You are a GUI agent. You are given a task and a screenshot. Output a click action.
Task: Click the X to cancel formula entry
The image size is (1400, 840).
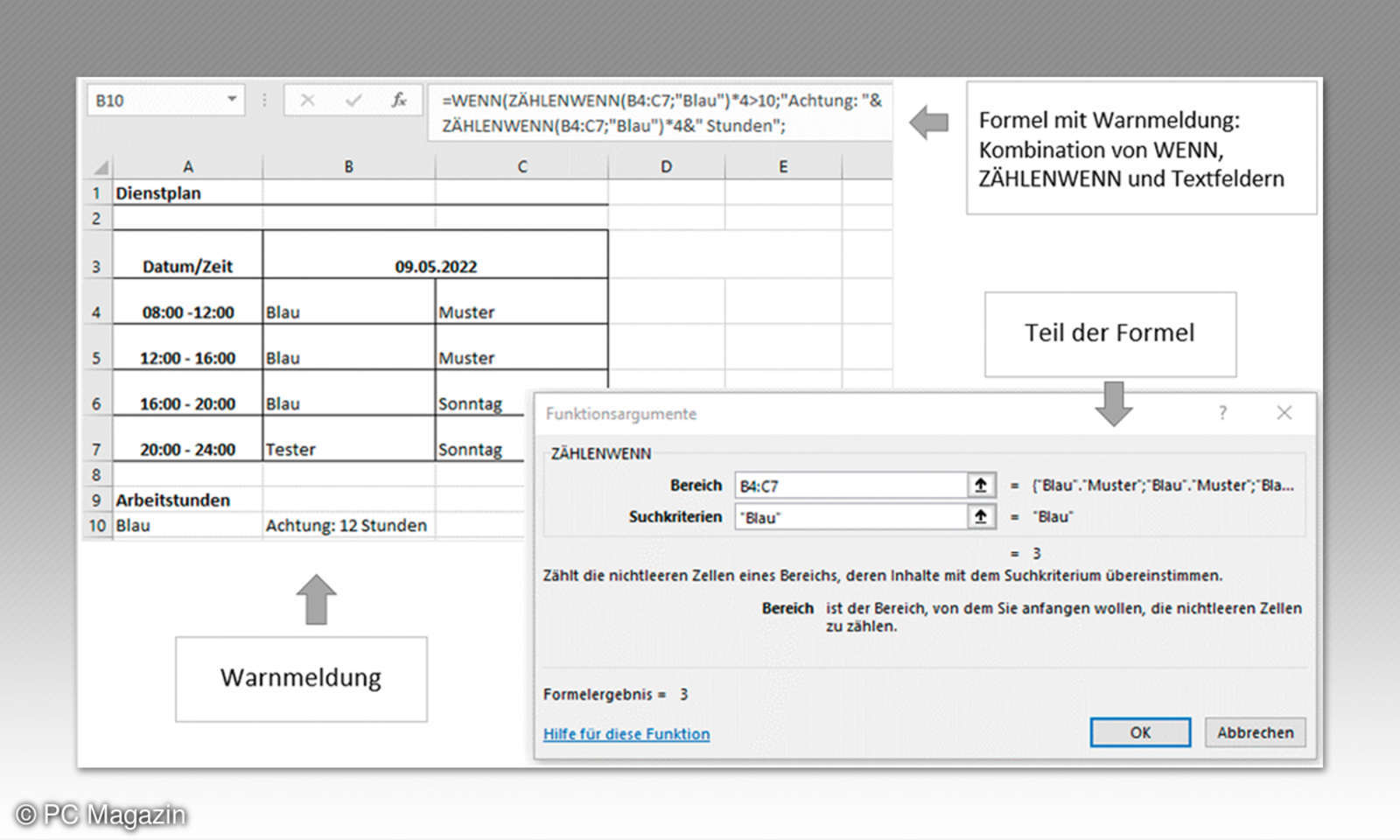[307, 101]
